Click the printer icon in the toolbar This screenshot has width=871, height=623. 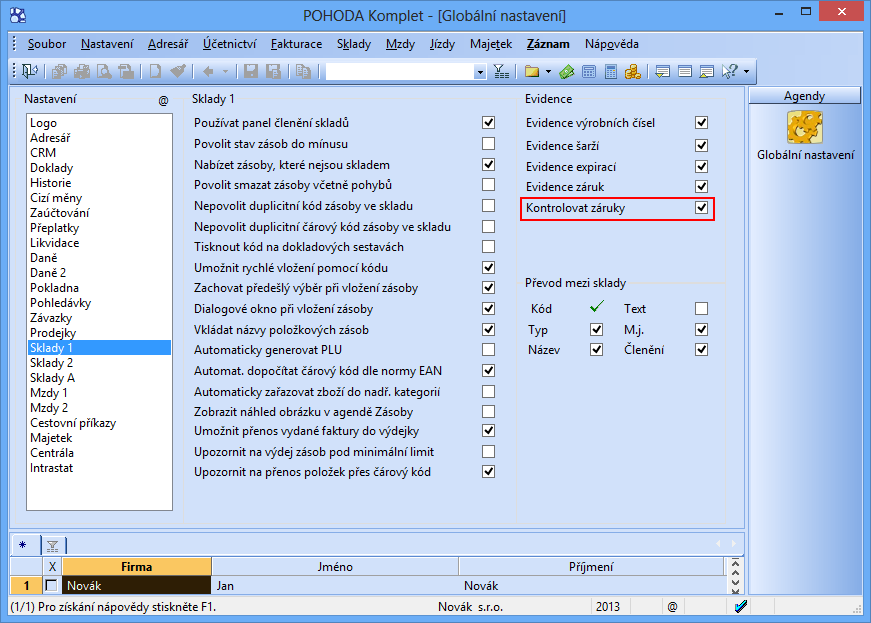[82, 71]
